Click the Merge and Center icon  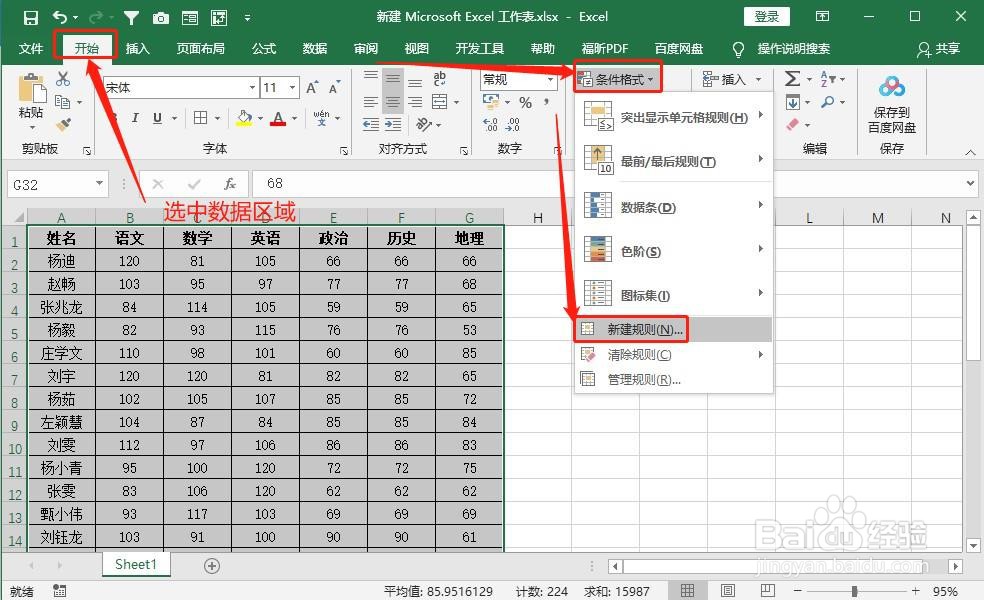[440, 102]
